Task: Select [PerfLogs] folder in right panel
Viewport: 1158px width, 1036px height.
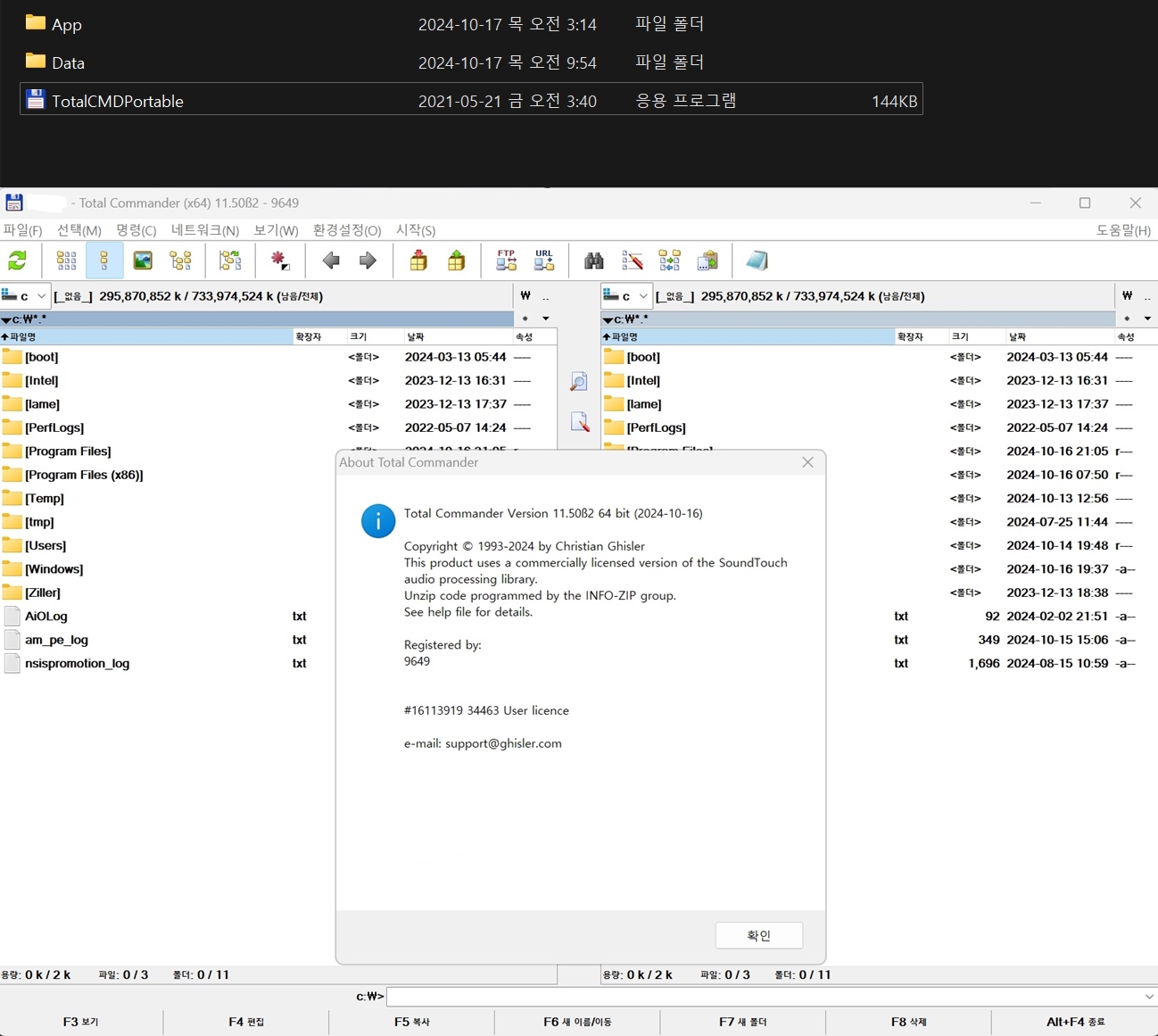Action: (656, 427)
